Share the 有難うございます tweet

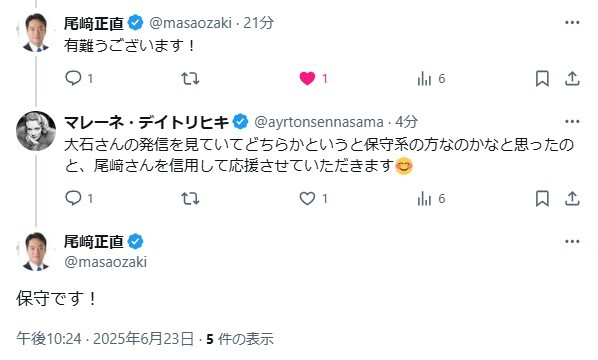point(572,79)
